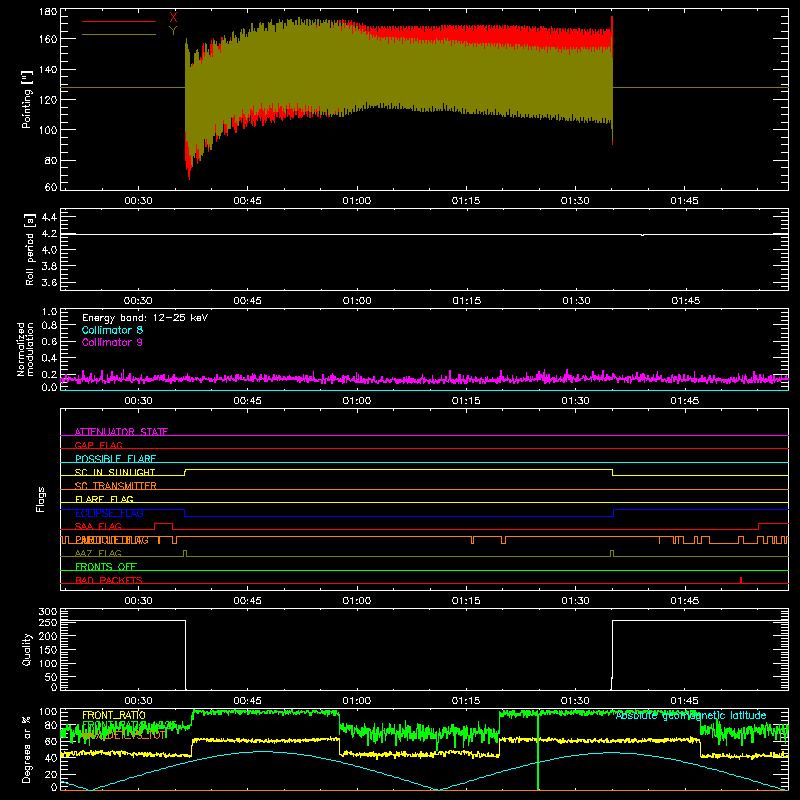Viewport: 800px width, 800px height.
Task: Click the 'Normalized modulation' axis title
Action: pos(26,349)
